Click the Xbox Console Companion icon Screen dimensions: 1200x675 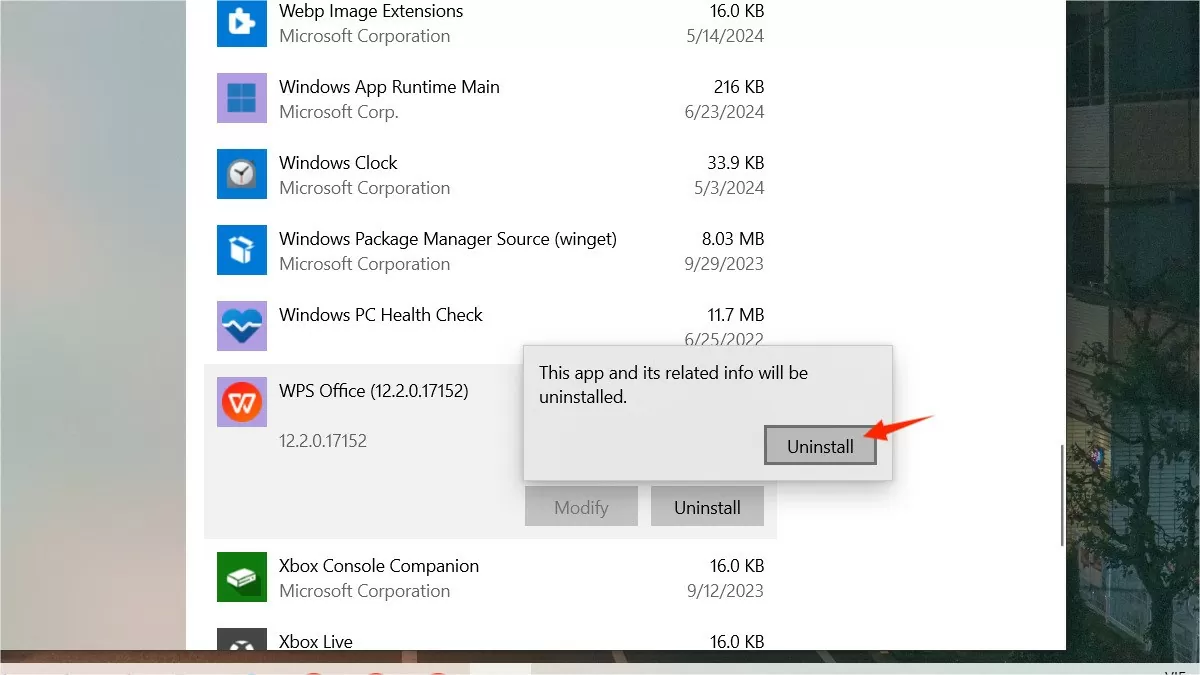pos(241,577)
